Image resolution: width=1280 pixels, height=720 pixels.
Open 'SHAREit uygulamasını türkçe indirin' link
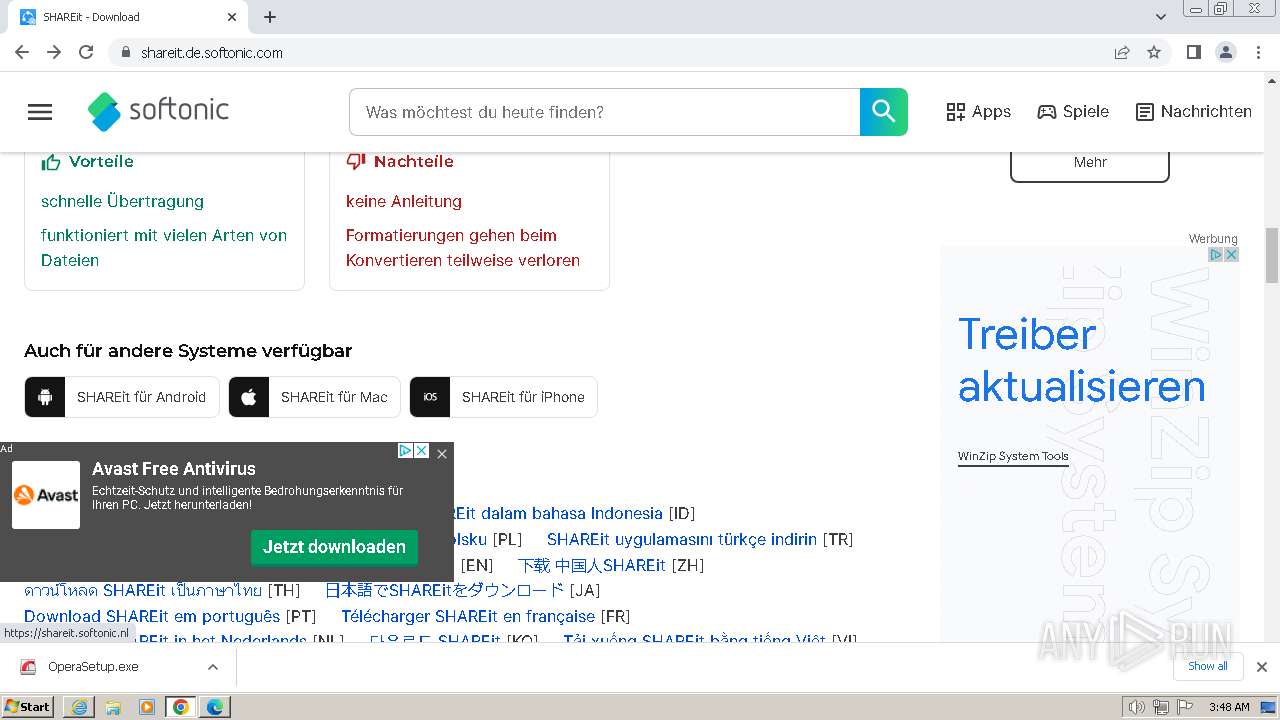(682, 539)
